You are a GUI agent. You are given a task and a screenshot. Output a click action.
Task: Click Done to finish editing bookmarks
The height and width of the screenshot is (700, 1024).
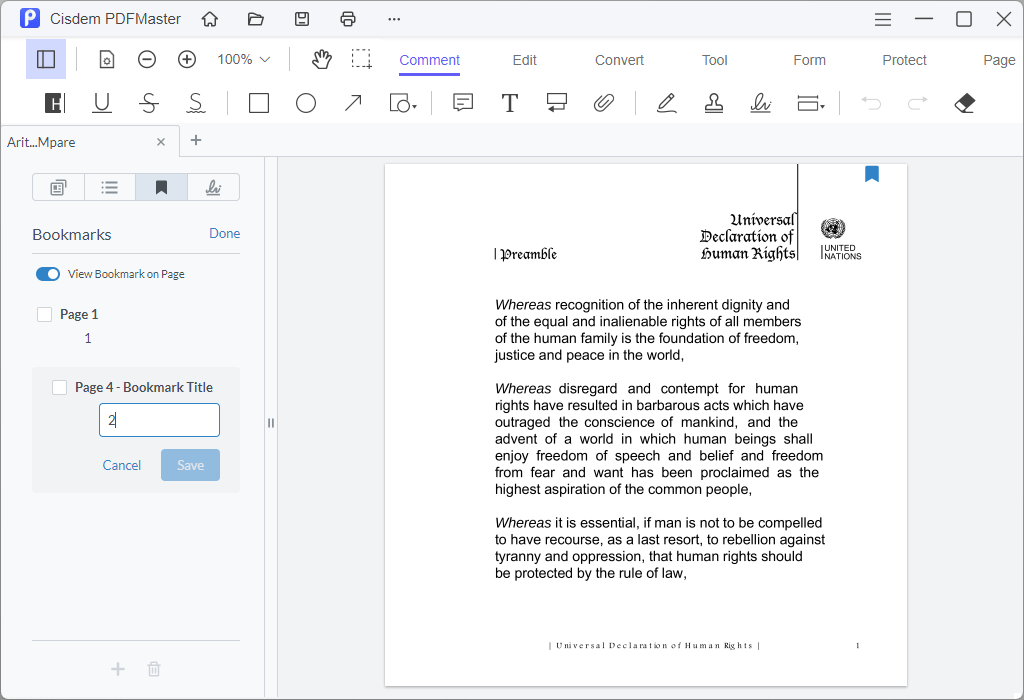click(x=224, y=233)
